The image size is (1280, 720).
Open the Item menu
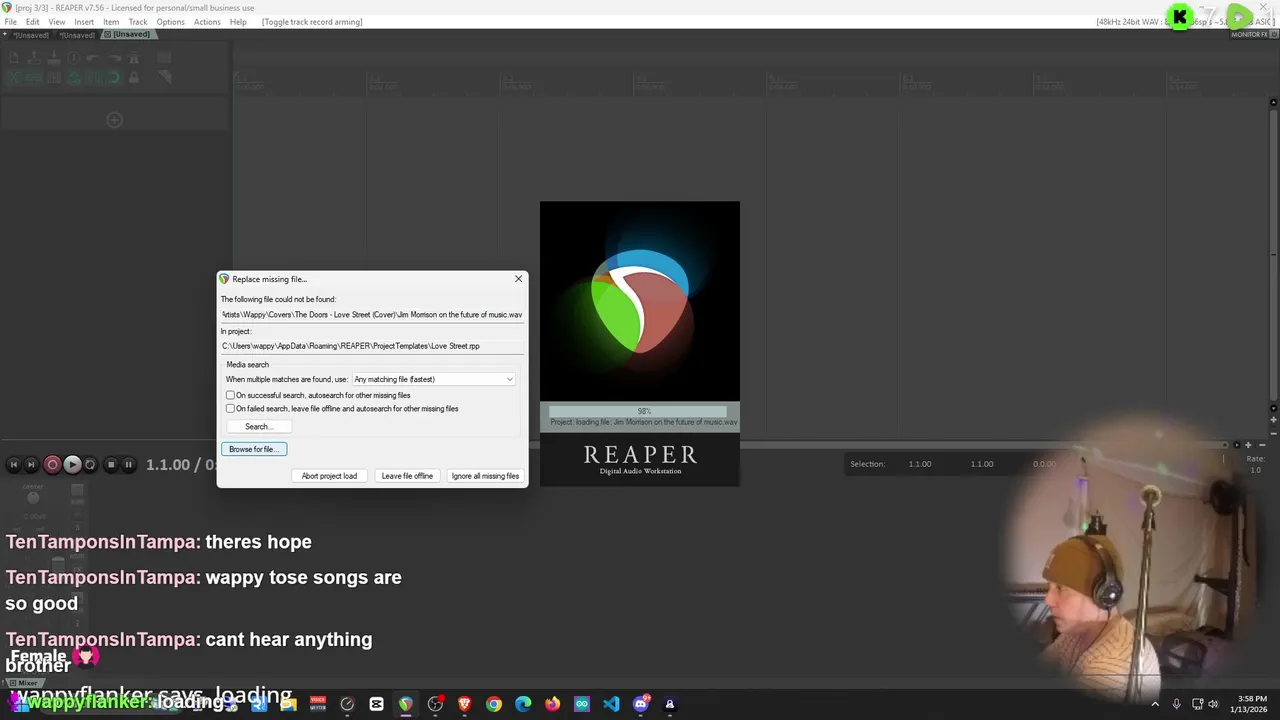click(111, 22)
